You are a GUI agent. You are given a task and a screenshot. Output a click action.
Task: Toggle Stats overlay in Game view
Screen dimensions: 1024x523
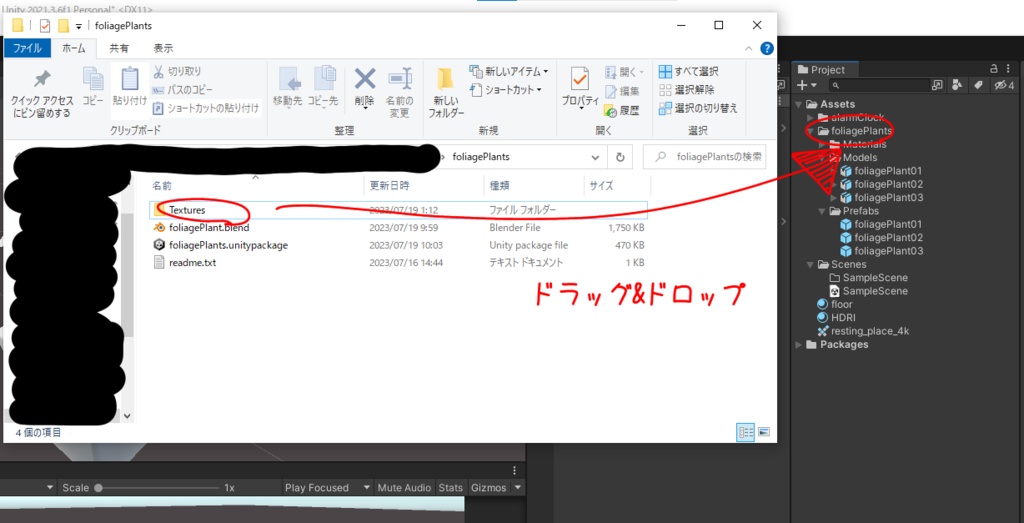click(451, 488)
